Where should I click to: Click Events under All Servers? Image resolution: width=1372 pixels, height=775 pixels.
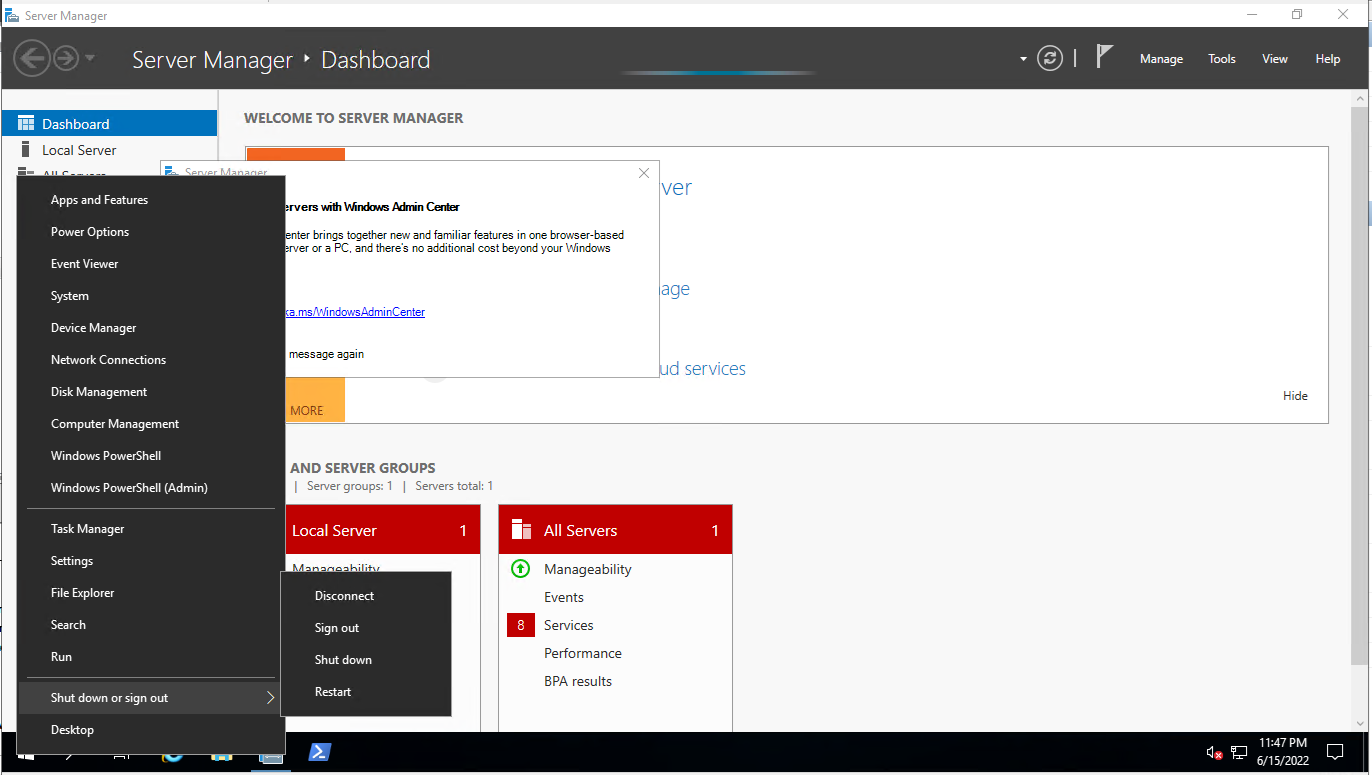[x=564, y=597]
